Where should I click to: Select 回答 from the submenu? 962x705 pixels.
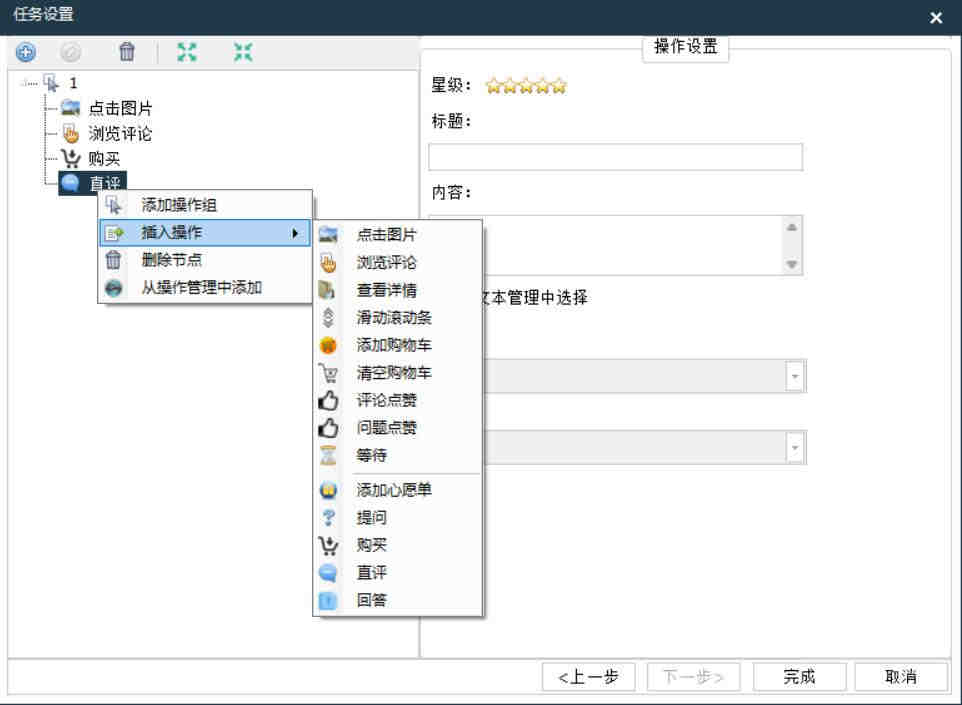tap(398, 600)
